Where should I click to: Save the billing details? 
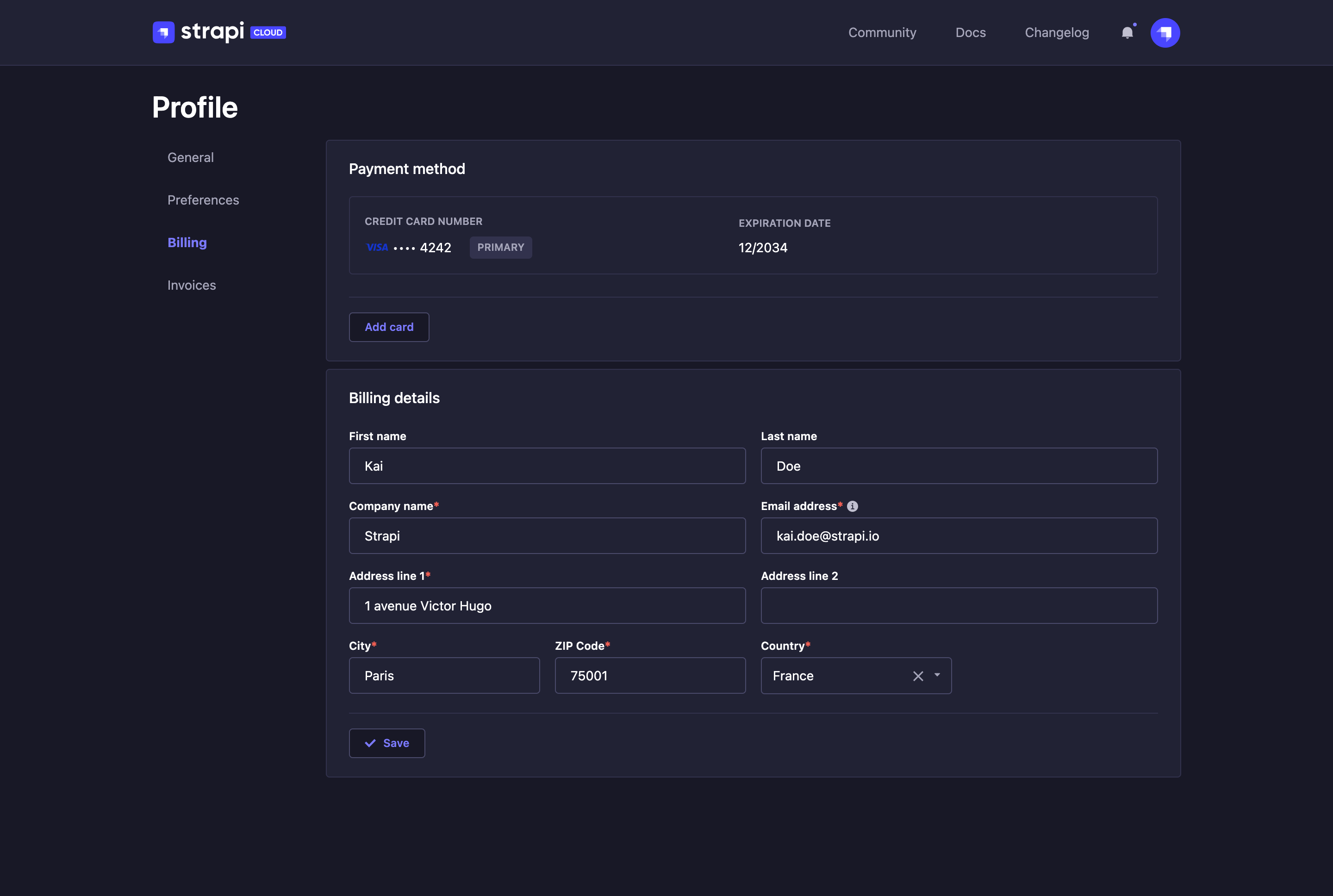point(387,743)
